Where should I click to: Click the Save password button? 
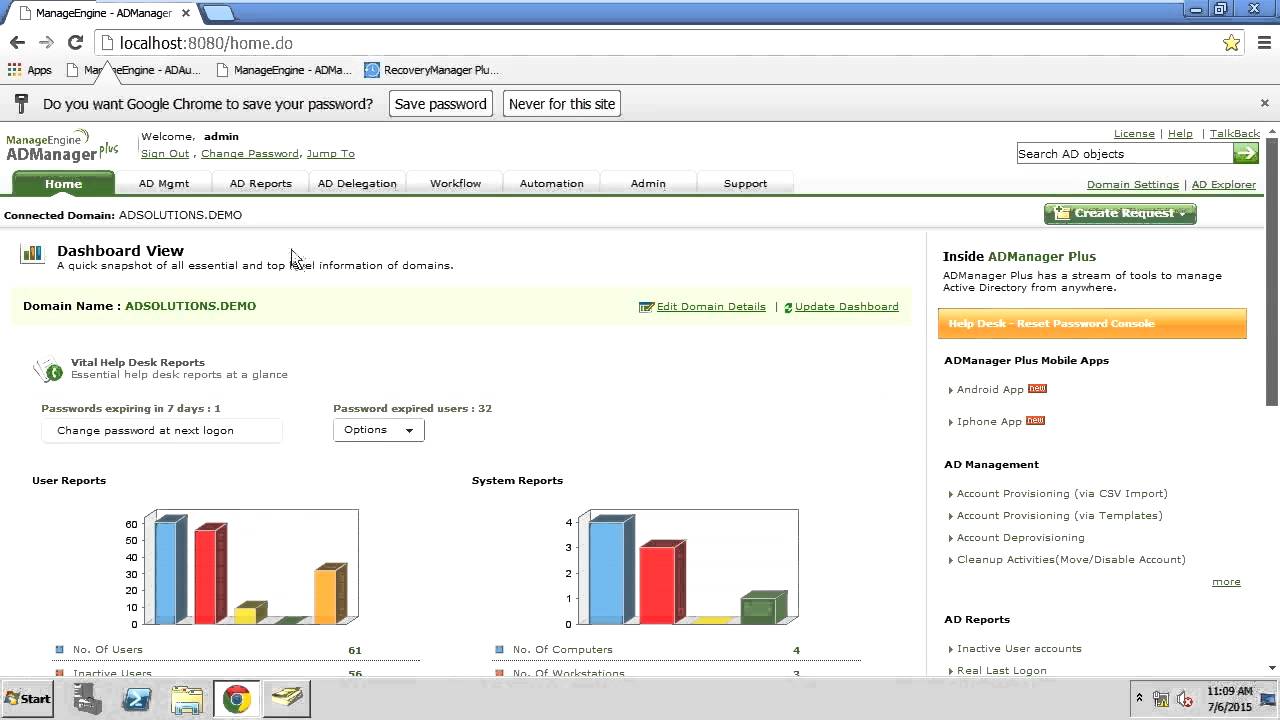440,104
